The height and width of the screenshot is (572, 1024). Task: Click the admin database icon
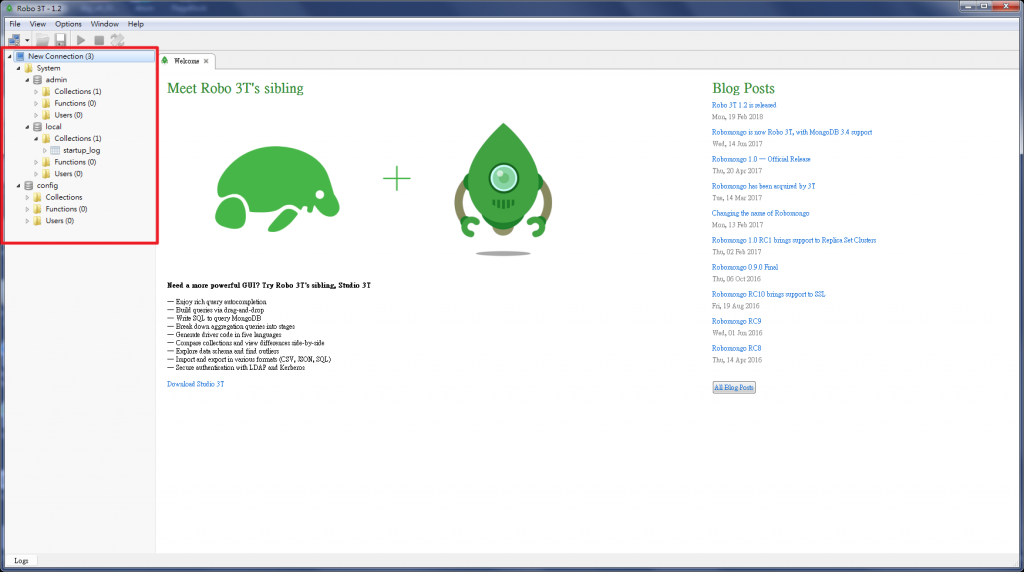coord(37,80)
